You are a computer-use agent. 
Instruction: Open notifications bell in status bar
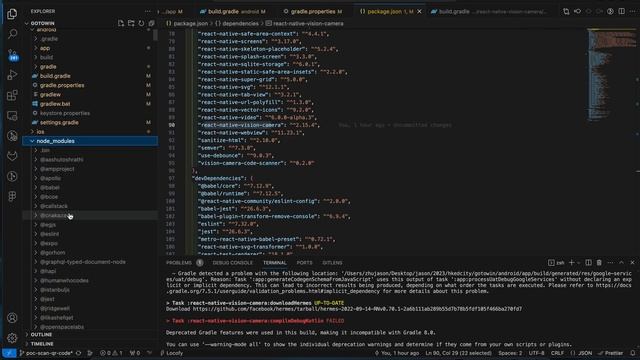[633, 353]
